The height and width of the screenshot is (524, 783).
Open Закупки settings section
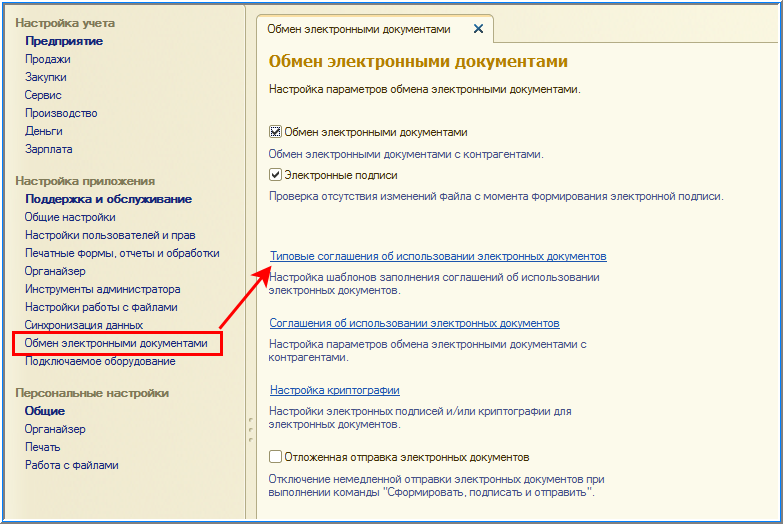pos(45,77)
